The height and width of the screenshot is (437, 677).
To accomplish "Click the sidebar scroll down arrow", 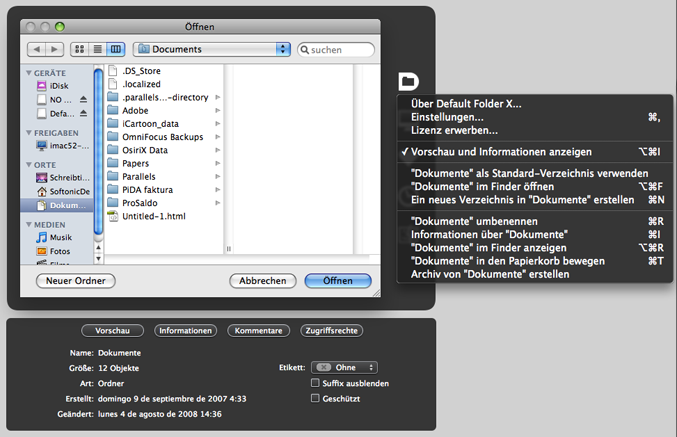I will (x=98, y=259).
